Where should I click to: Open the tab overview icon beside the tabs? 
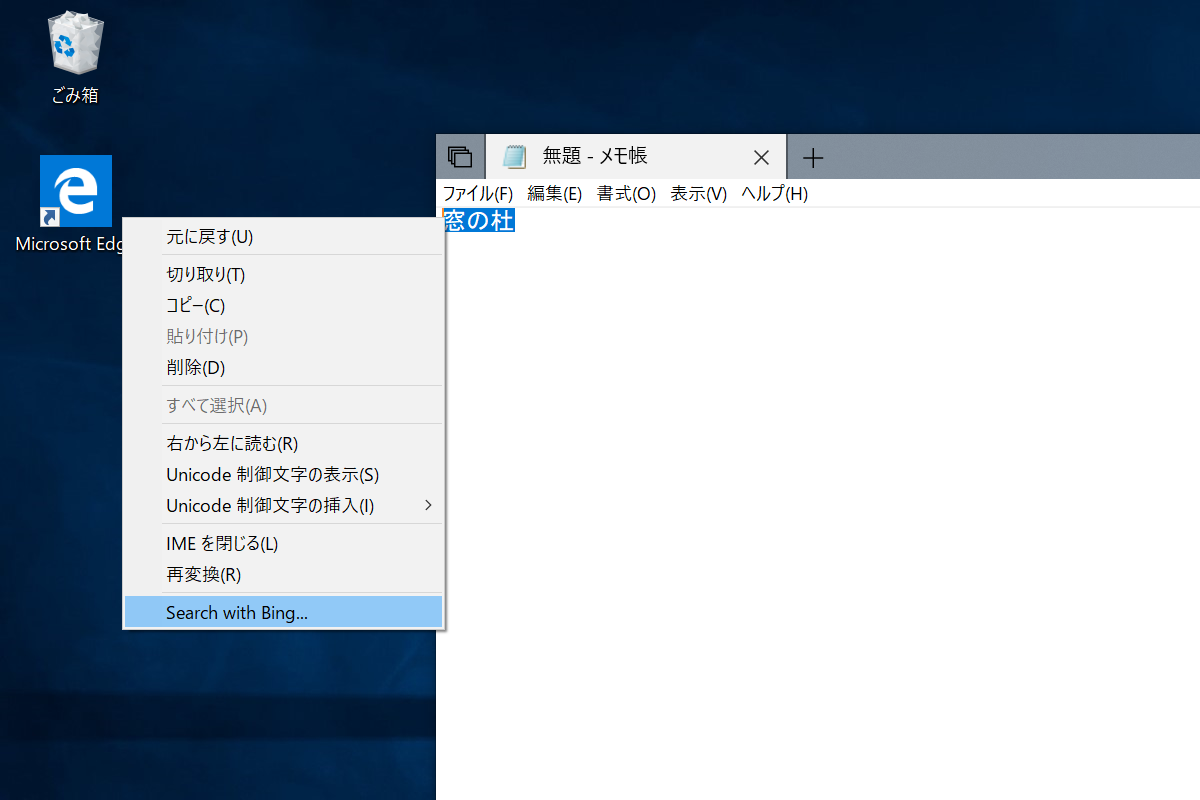[x=459, y=156]
